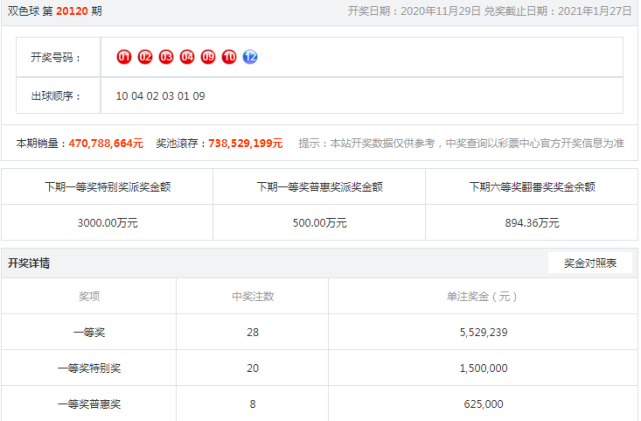This screenshot has width=641, height=421.
Task: Click the red ball numbered 09
Action: click(x=208, y=57)
